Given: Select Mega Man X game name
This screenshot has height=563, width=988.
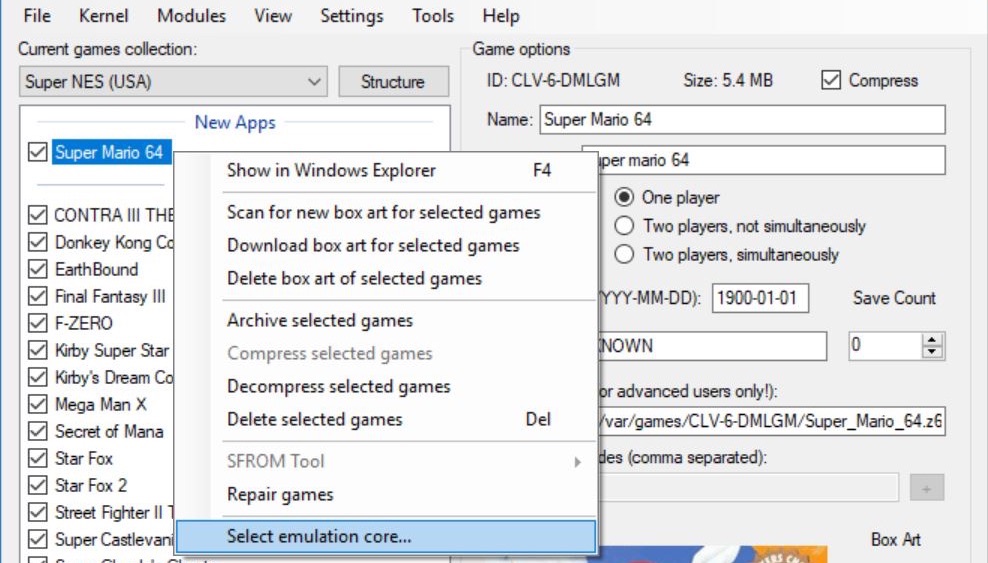Looking at the screenshot, I should tap(101, 404).
